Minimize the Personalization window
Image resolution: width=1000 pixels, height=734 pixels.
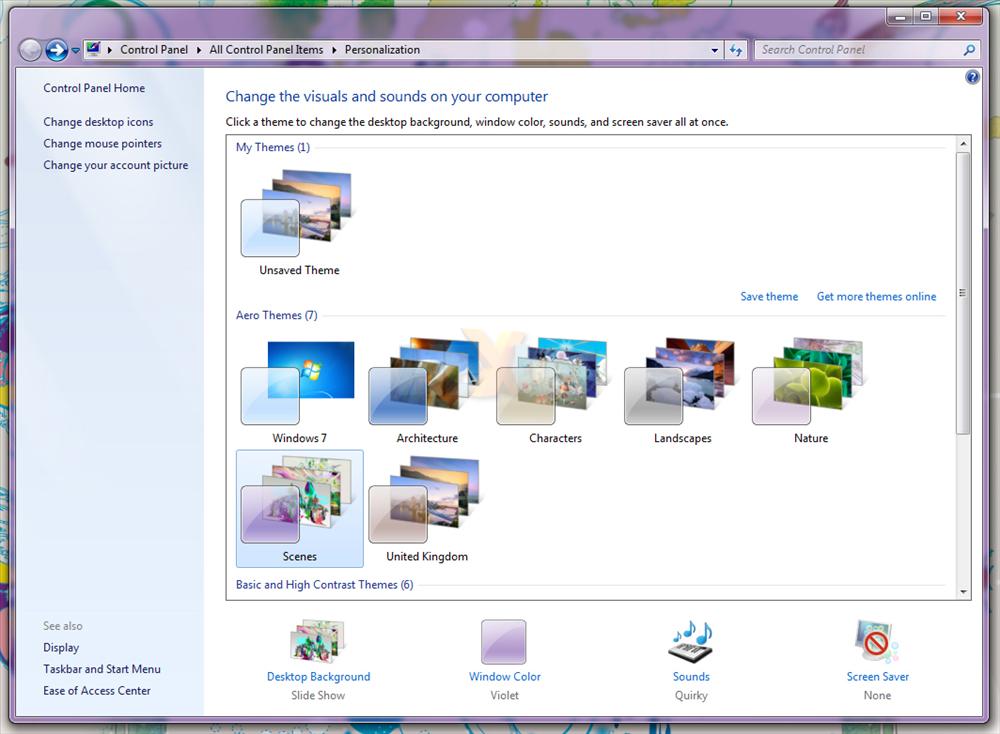(900, 17)
